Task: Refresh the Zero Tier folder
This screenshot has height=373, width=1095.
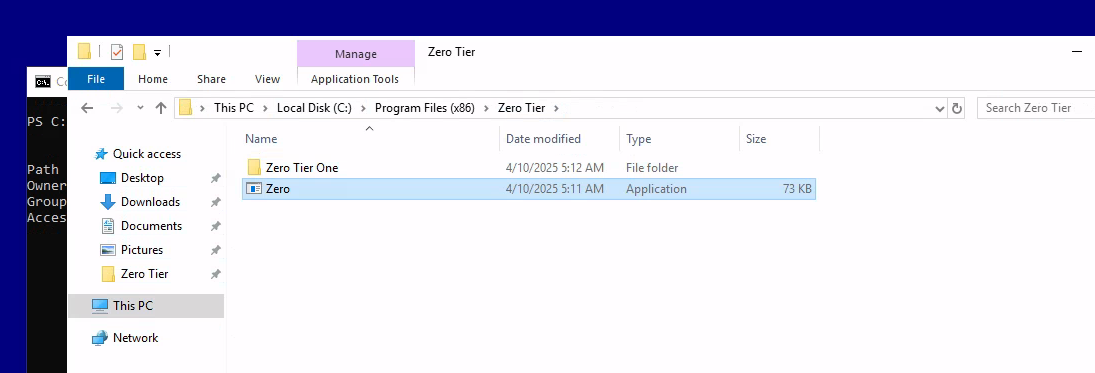Action: (957, 108)
